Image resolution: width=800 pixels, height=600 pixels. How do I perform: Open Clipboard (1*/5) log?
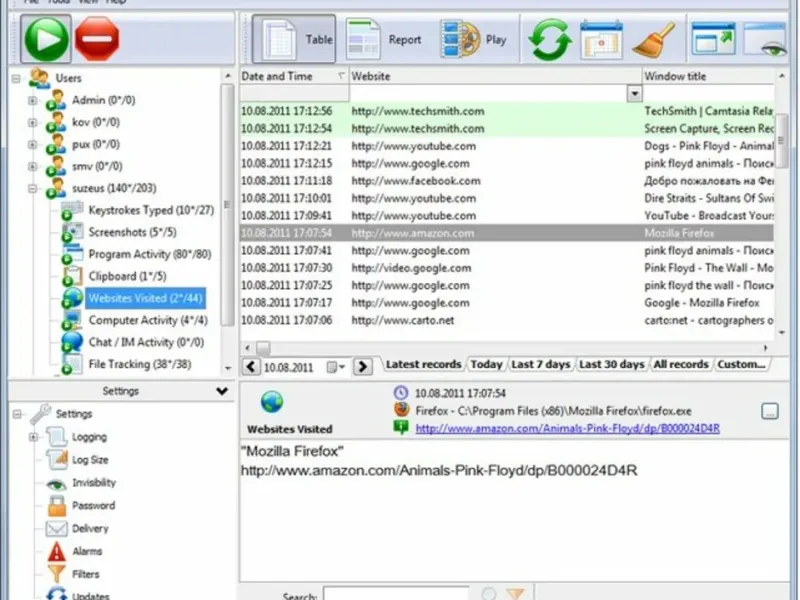click(127, 276)
